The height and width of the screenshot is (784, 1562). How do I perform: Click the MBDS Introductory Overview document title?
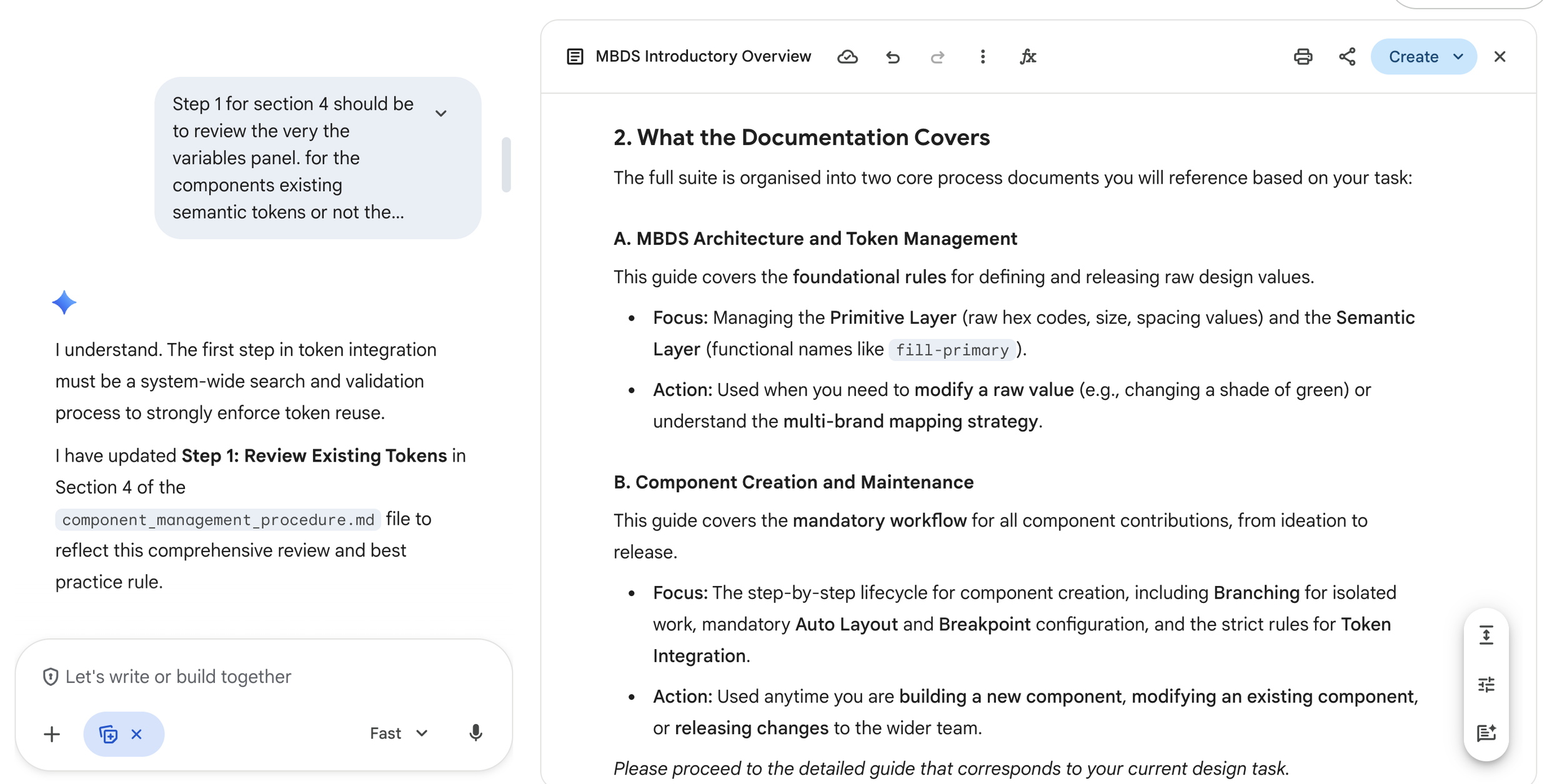(702, 57)
